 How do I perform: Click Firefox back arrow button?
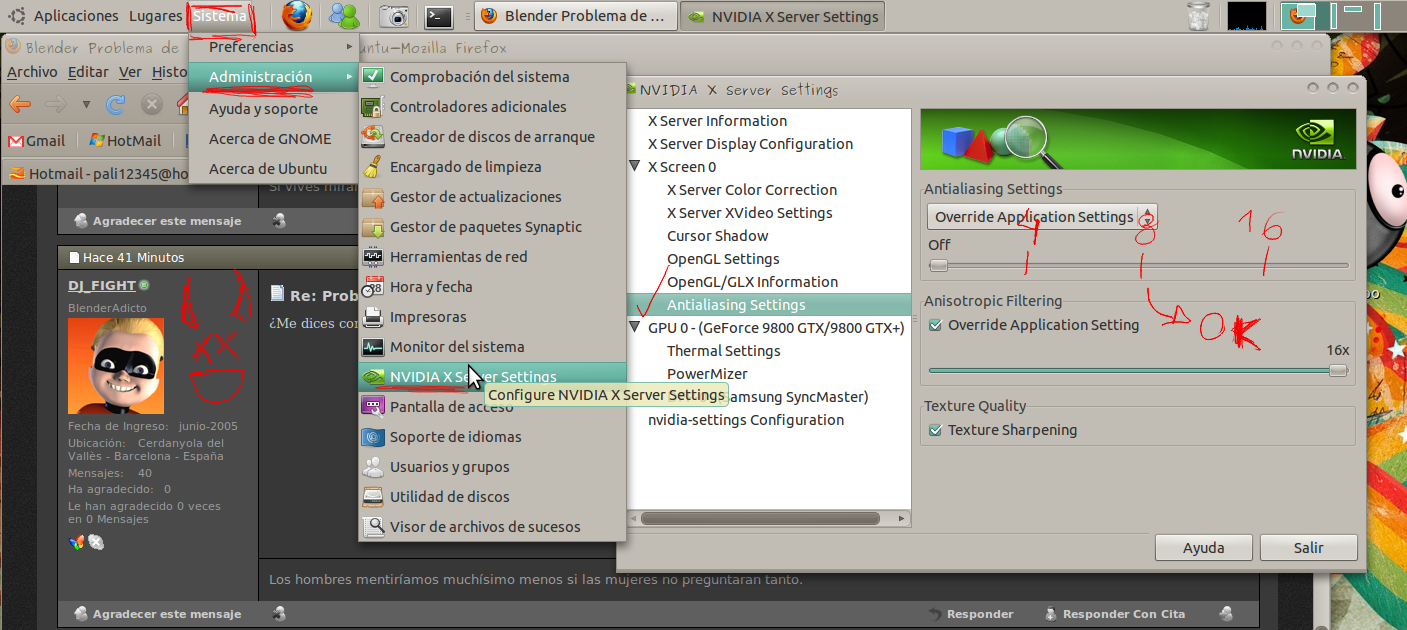coord(20,104)
